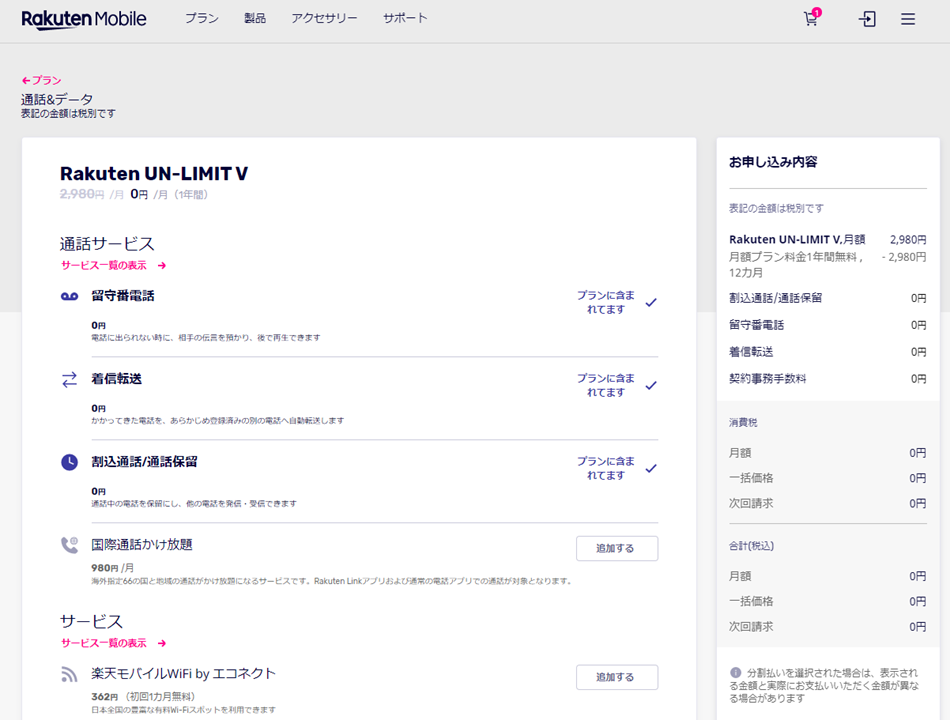Click the お申し込み内容 summary heading
This screenshot has width=950, height=720.
(x=773, y=162)
